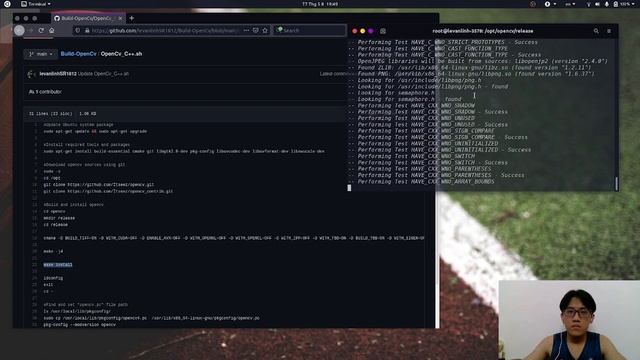Click the webcam video overlay
Screen dimensions: 640x360
point(569,320)
